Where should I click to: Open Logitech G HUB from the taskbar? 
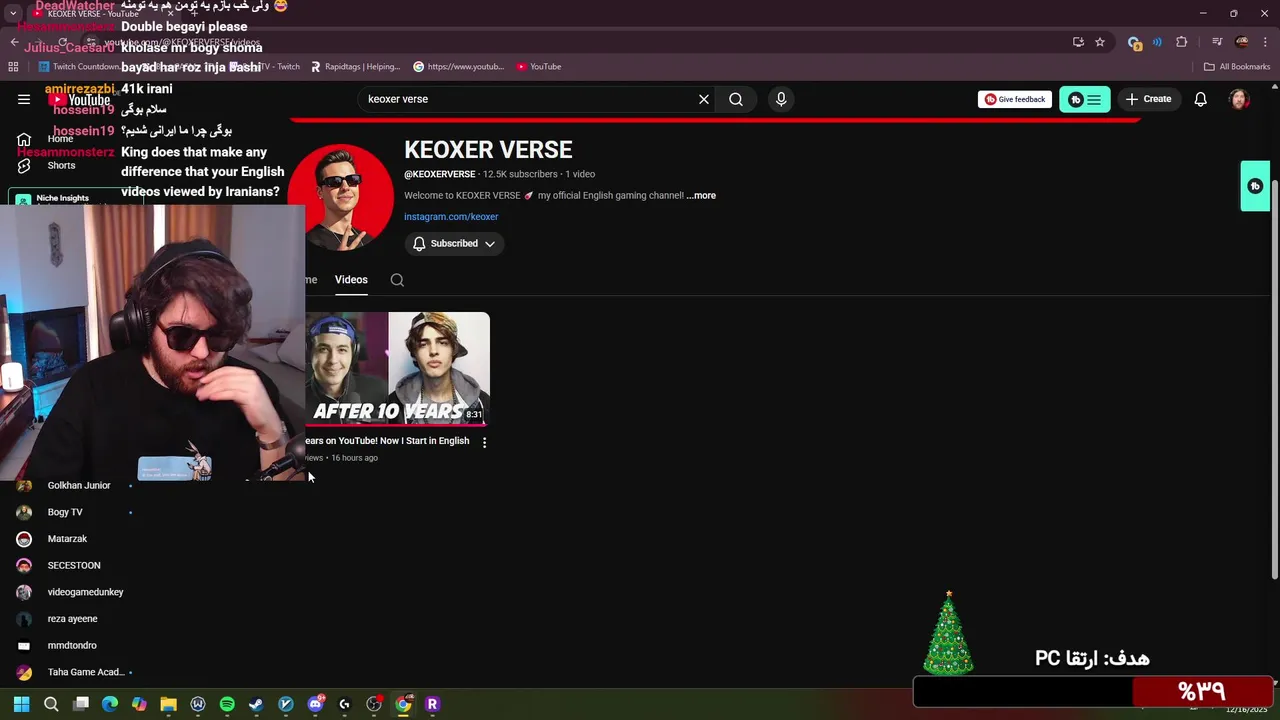click(345, 704)
